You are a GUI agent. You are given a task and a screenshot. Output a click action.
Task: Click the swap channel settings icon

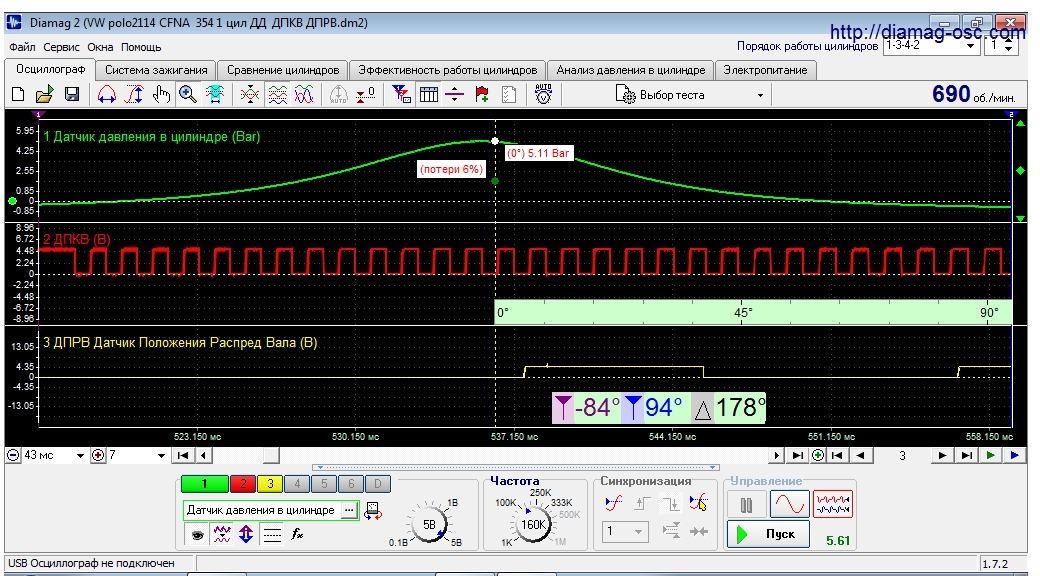373,510
